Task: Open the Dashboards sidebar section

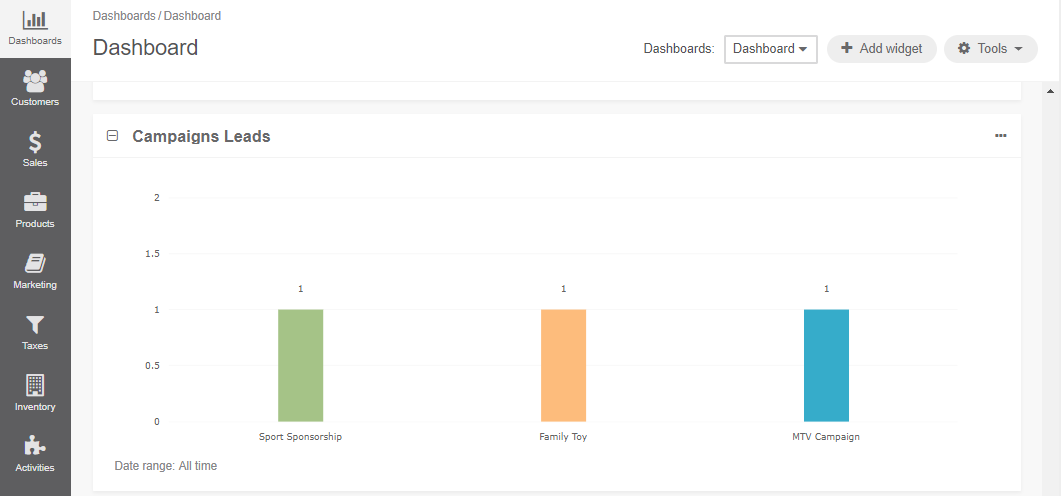Action: (35, 28)
